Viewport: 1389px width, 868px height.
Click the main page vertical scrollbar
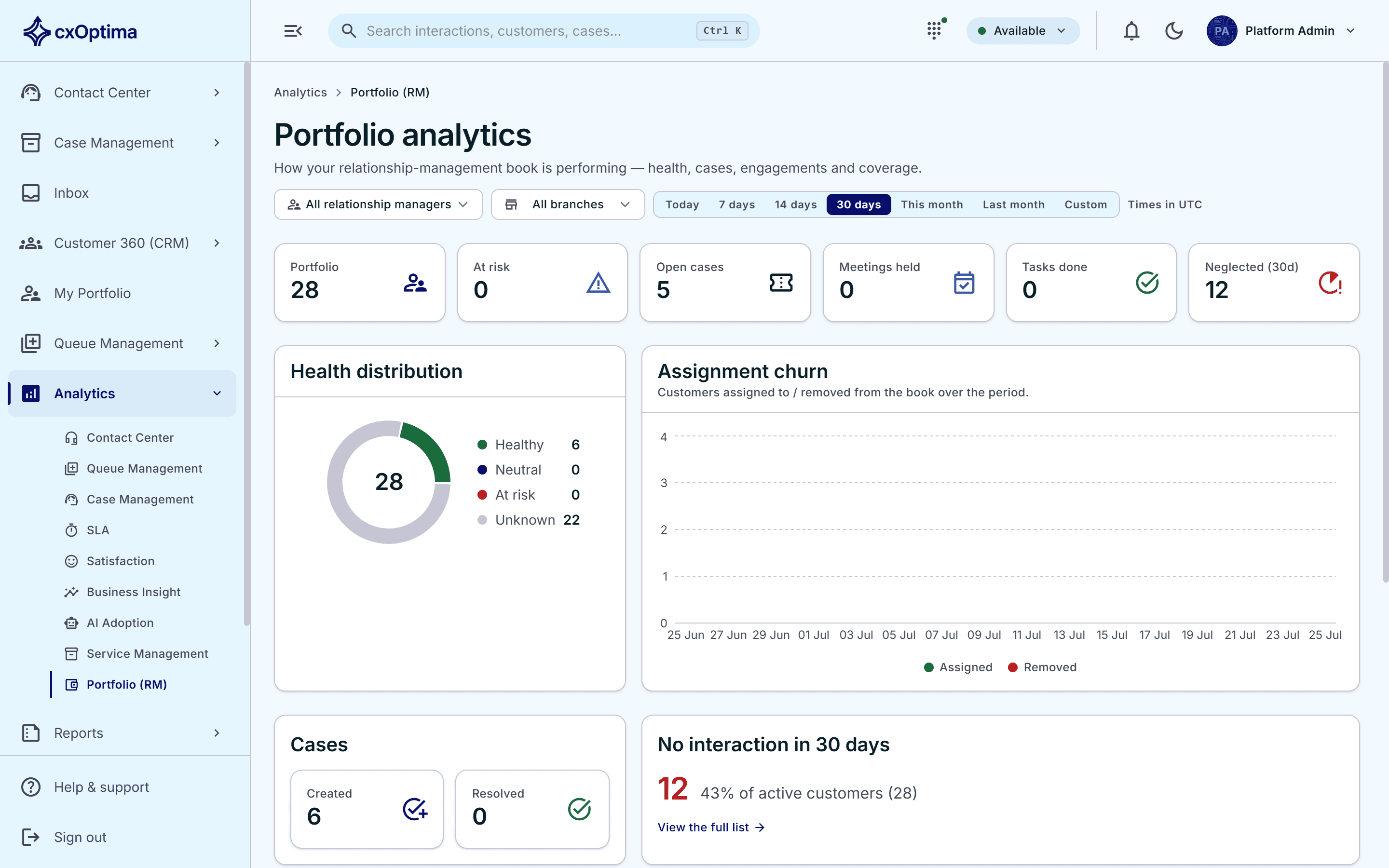point(1385,322)
